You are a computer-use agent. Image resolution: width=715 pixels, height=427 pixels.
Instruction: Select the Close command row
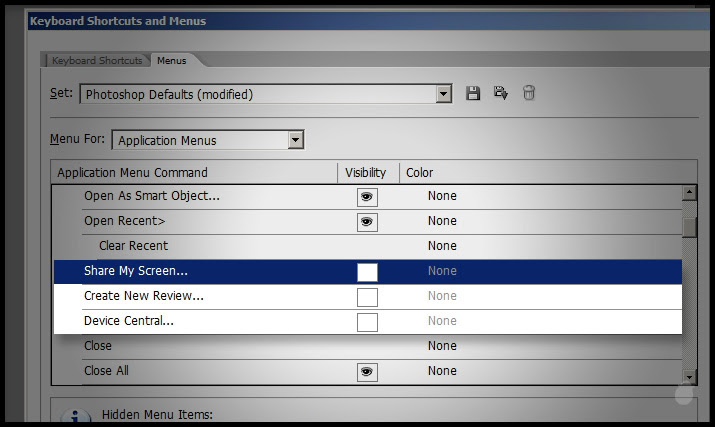(x=368, y=346)
